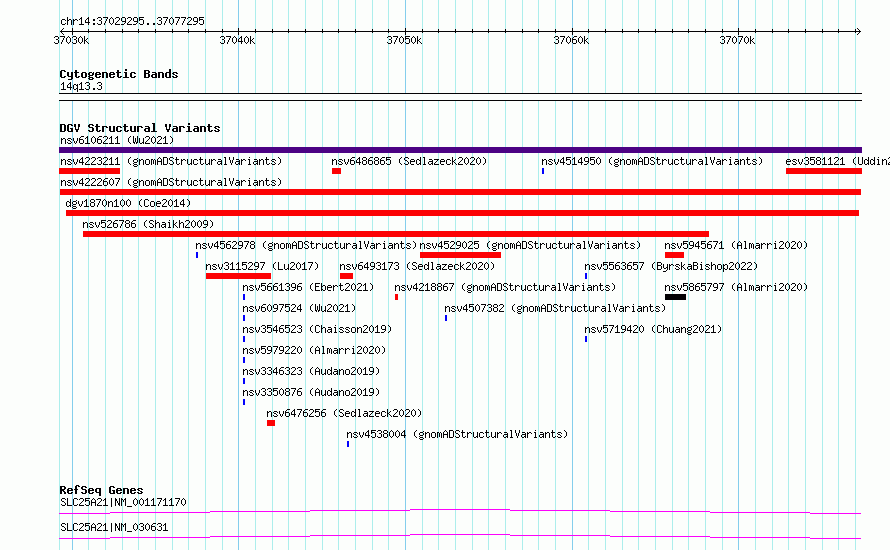Click the DGV Structural Variants track title
The width and height of the screenshot is (890, 550).
click(140, 128)
